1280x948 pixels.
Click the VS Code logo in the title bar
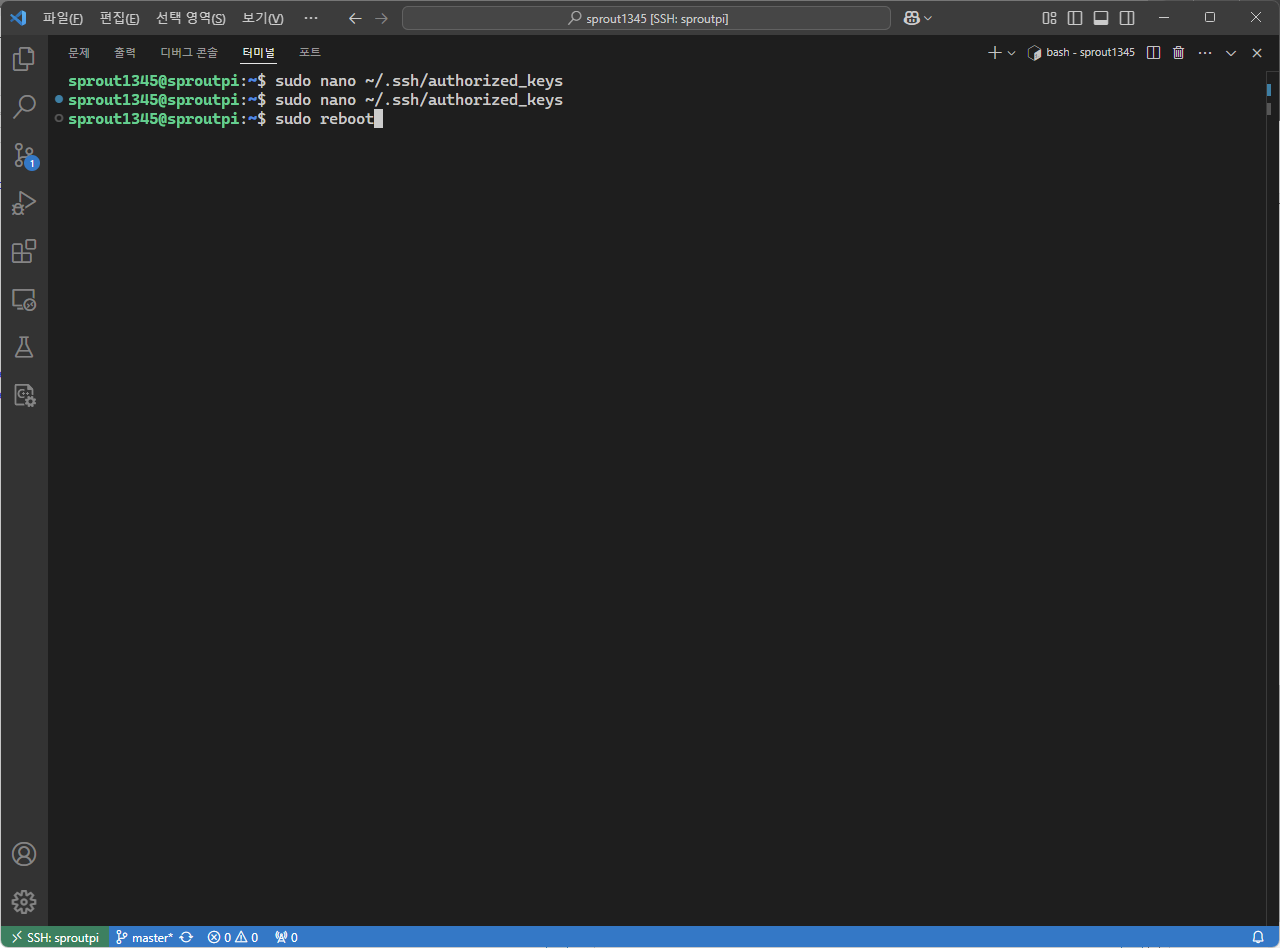(18, 18)
